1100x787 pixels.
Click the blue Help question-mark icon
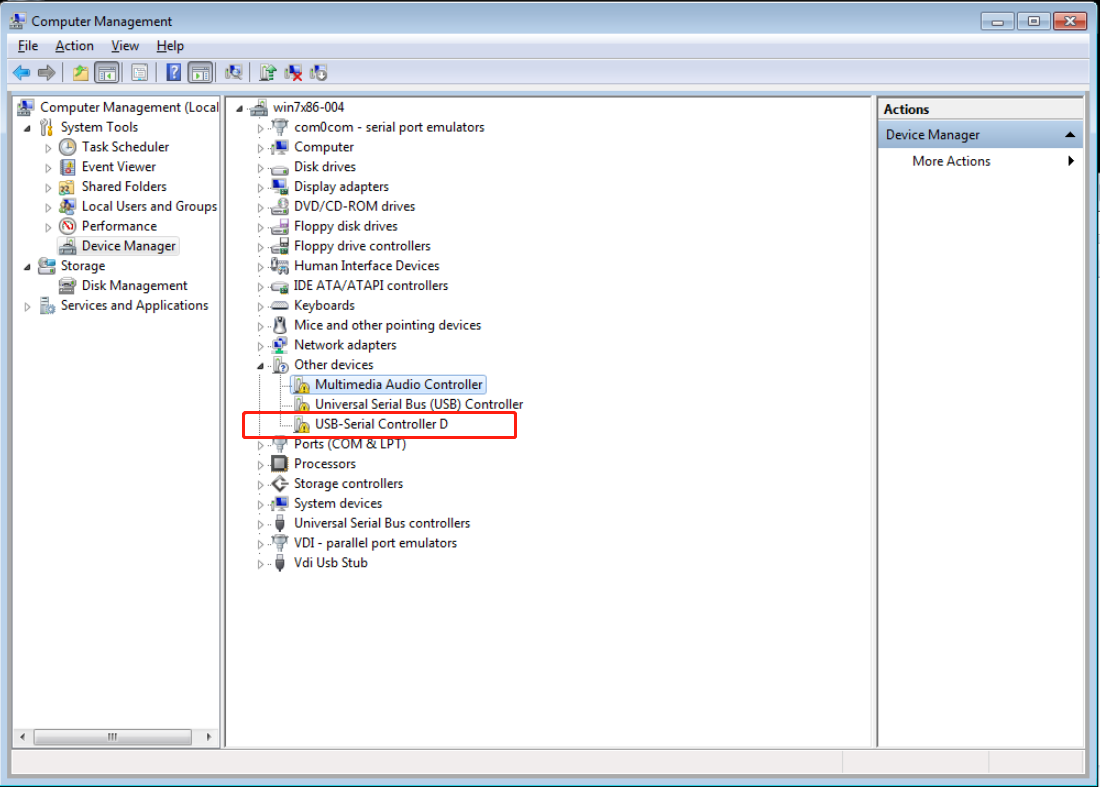click(173, 72)
